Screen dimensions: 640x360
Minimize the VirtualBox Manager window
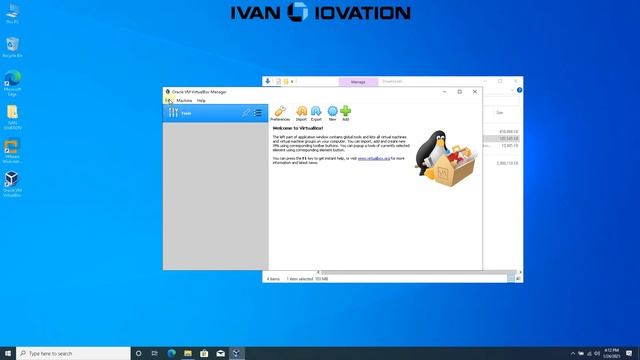click(x=444, y=92)
